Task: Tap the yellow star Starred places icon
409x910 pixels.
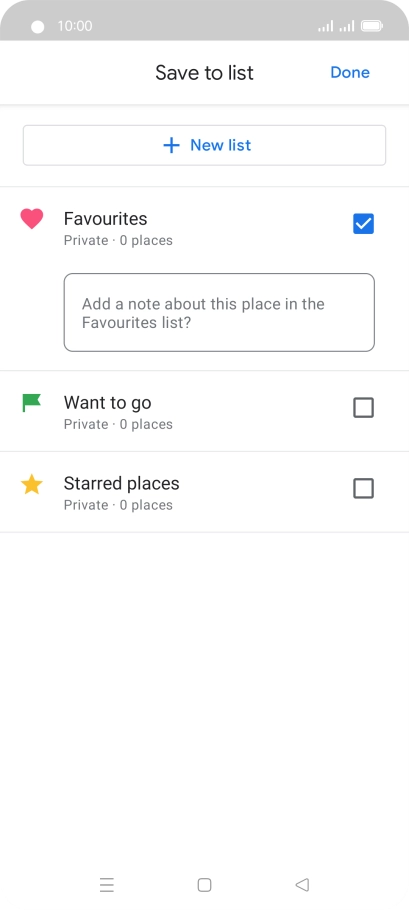Action: 31,484
